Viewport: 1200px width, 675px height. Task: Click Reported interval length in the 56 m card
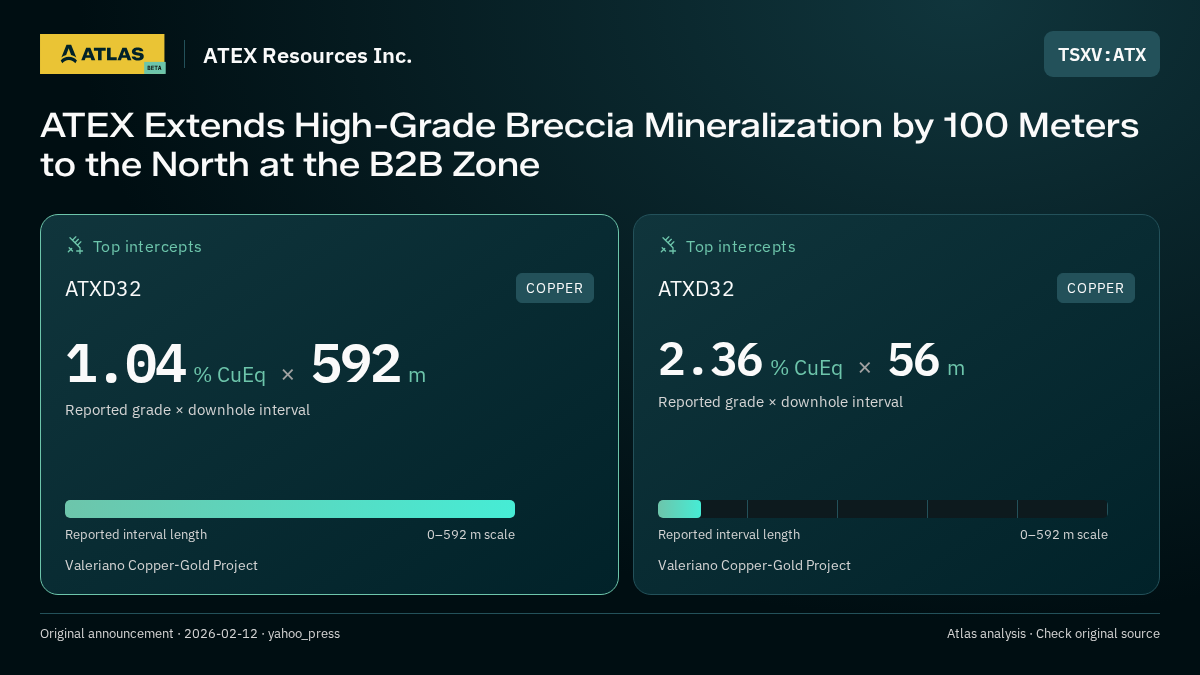tap(729, 535)
